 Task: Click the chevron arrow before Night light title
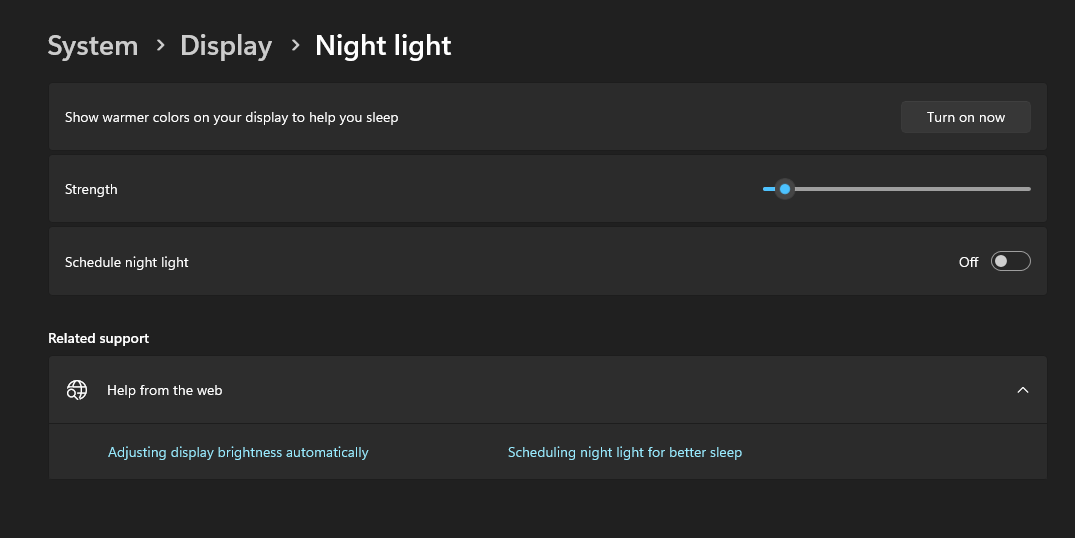(x=295, y=45)
